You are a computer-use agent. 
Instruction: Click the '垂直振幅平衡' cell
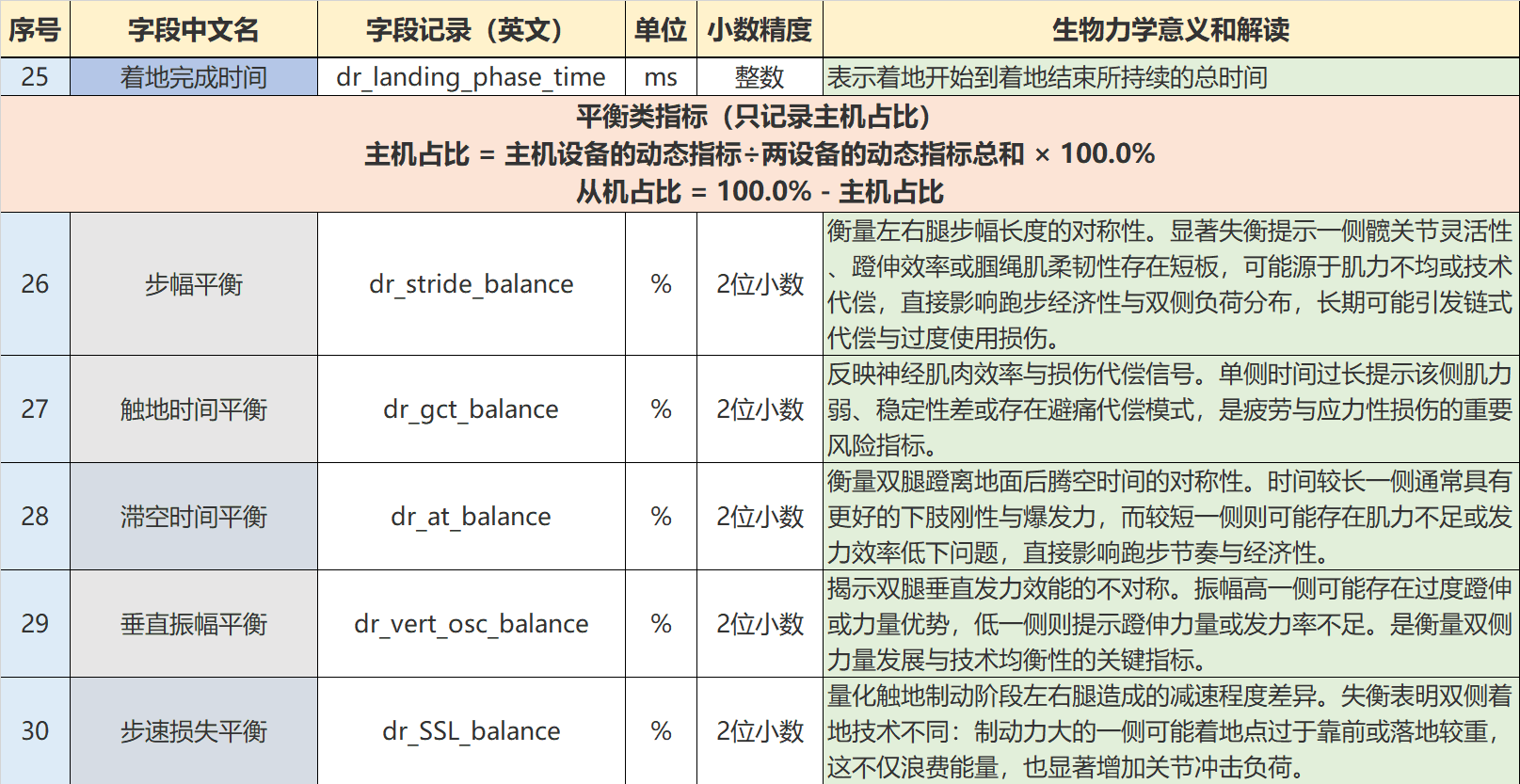194,624
